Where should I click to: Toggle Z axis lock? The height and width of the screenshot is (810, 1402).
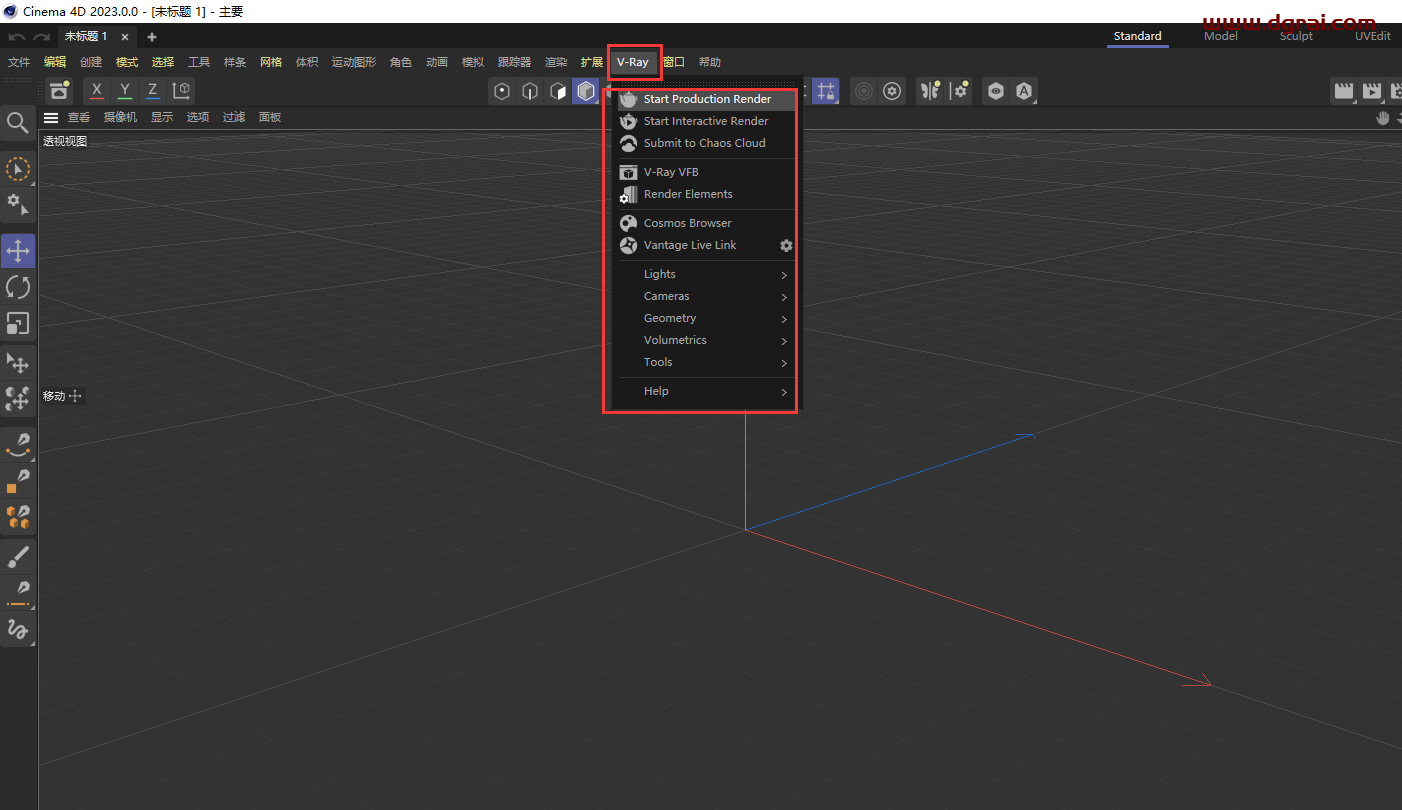pos(153,91)
